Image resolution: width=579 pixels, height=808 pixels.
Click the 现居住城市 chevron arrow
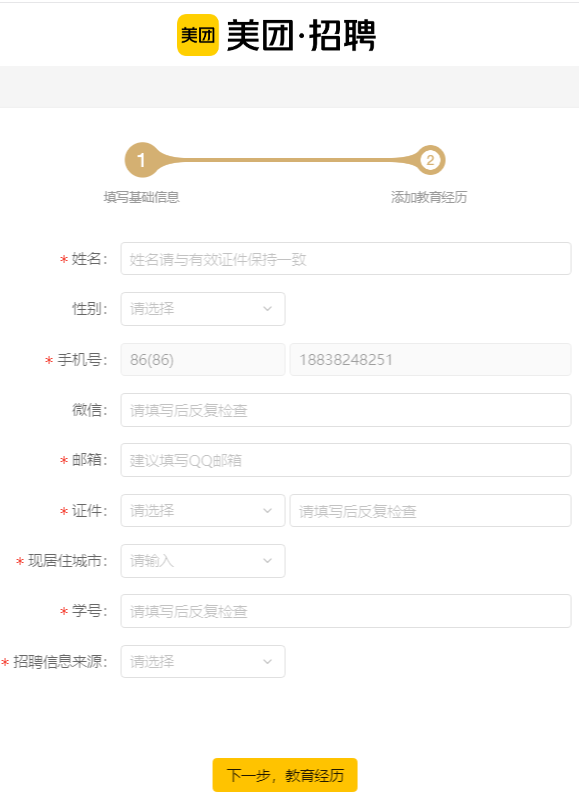(x=267, y=561)
